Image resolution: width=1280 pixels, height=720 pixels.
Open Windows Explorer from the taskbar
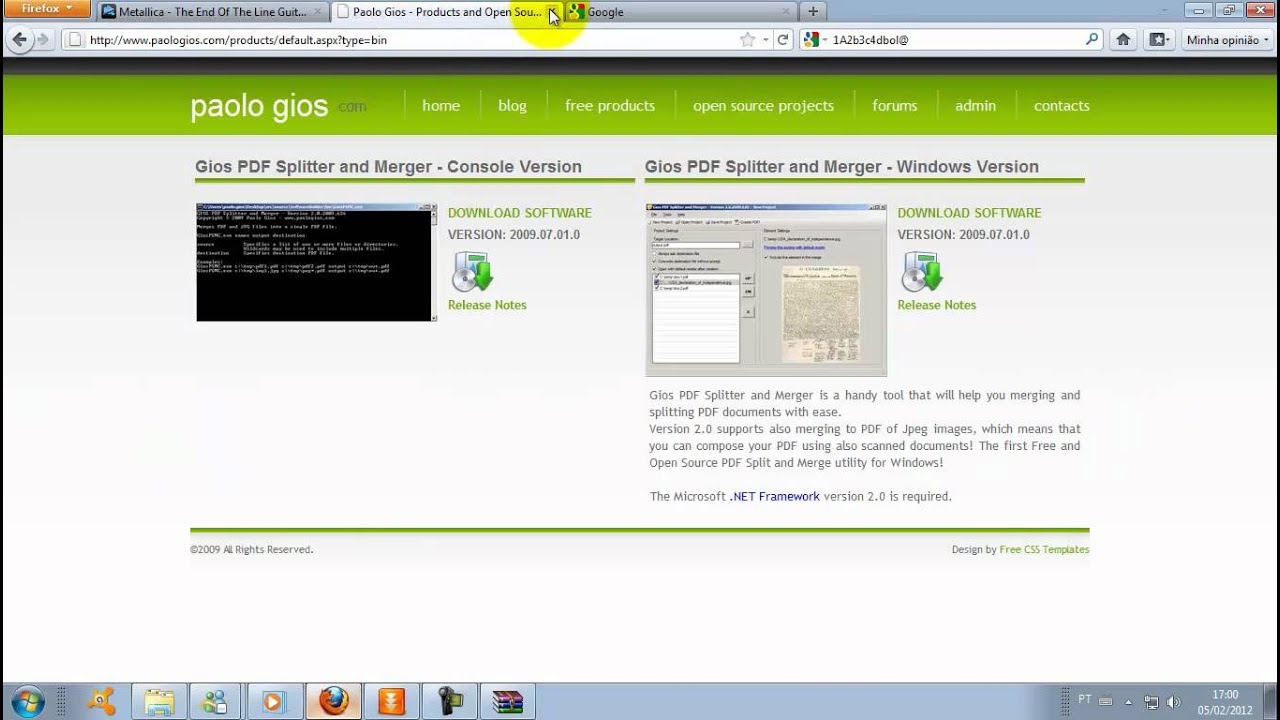pyautogui.click(x=158, y=701)
